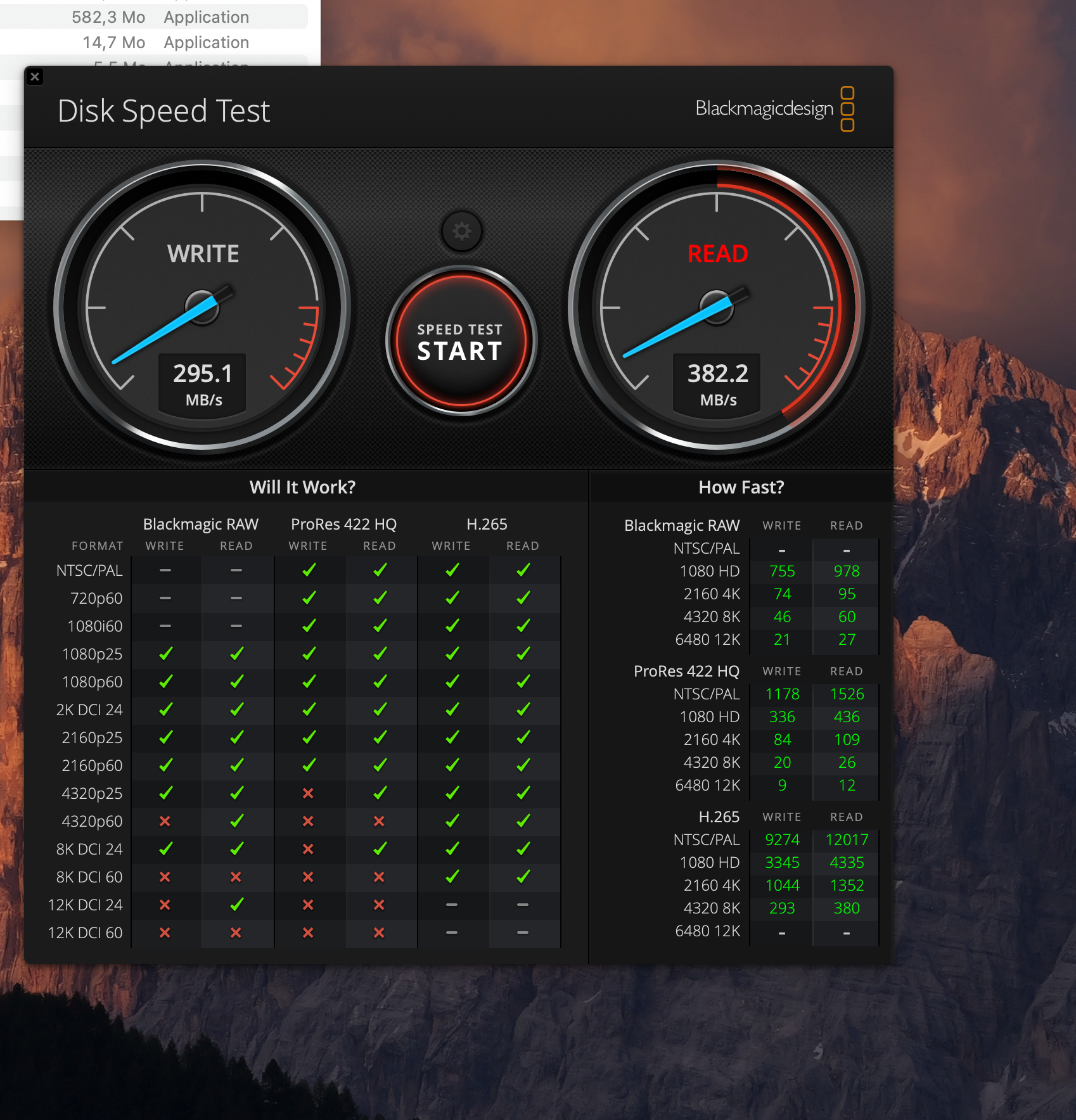Viewport: 1076px width, 1120px height.
Task: Click the Blackmagicdesign logo
Action: (775, 109)
